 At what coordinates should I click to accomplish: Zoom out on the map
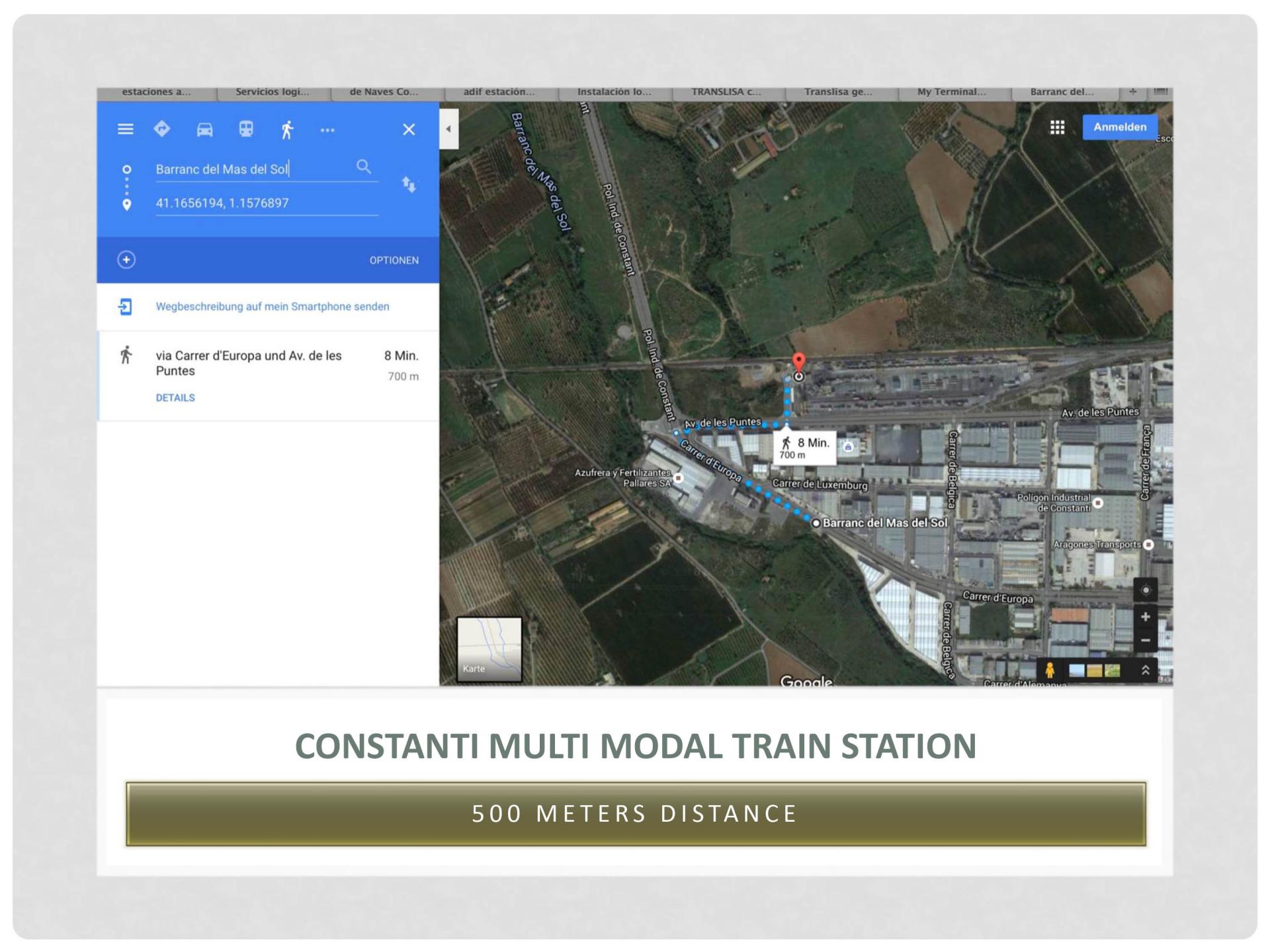[1146, 641]
